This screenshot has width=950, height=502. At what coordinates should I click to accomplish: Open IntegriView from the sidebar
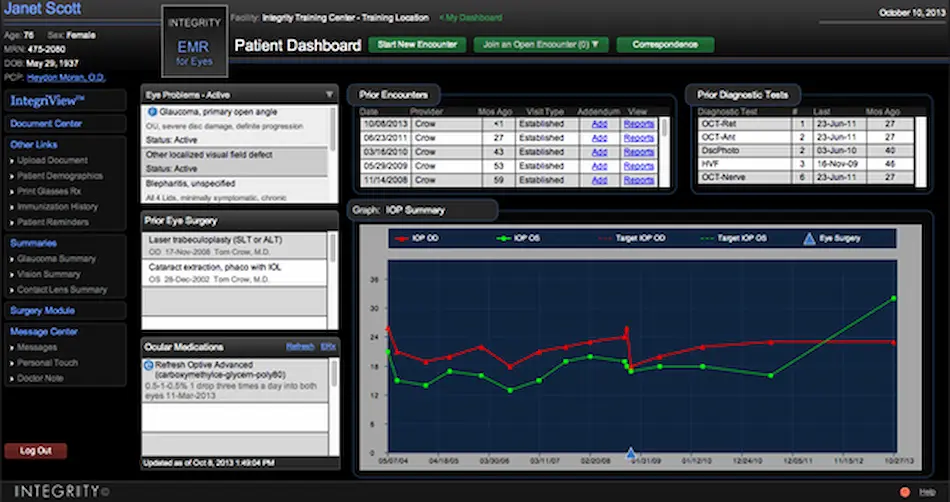click(47, 101)
